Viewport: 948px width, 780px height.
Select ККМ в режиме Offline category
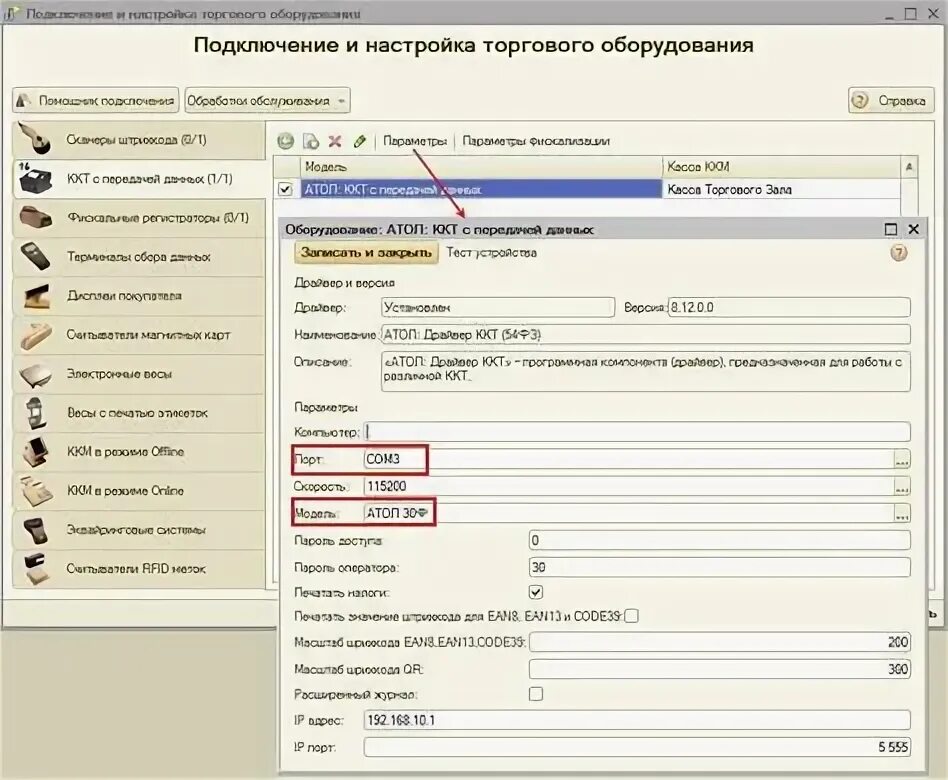(x=138, y=452)
